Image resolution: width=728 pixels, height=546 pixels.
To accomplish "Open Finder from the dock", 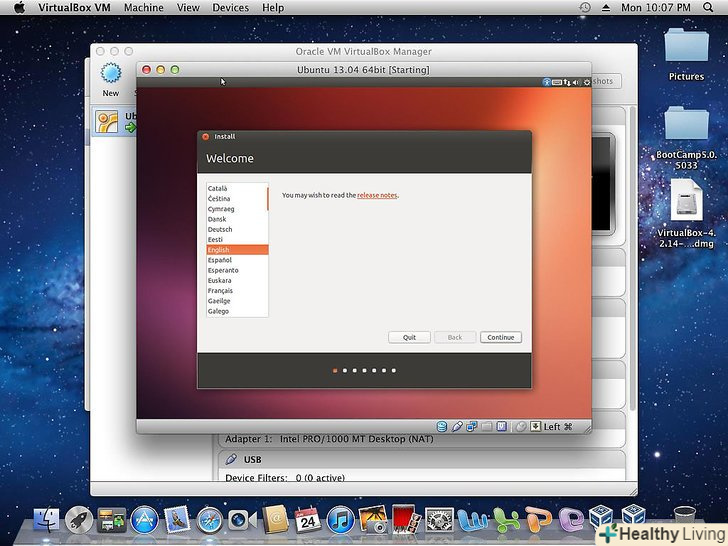I will (x=46, y=519).
